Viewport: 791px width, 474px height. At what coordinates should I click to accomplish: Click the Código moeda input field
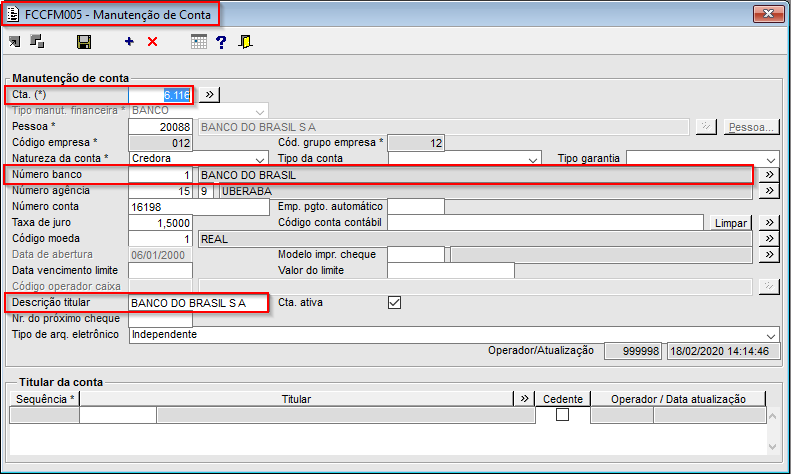[x=160, y=239]
